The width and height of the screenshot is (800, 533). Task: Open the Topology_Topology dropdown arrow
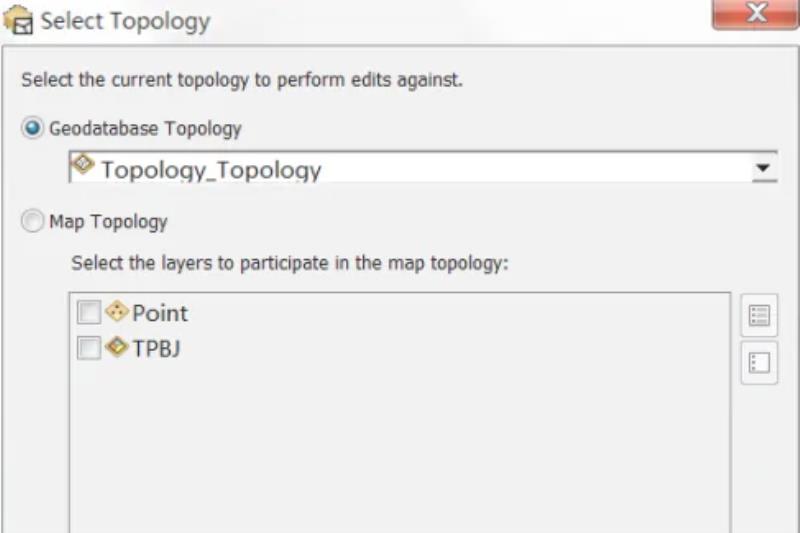(x=764, y=167)
